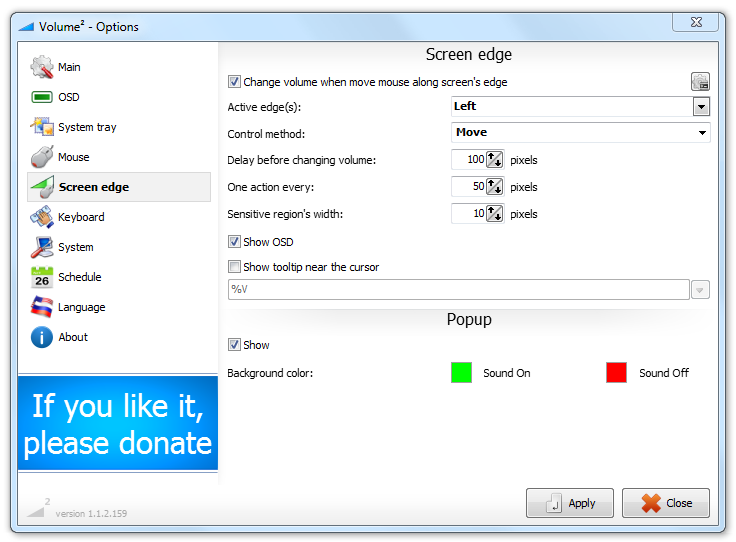The width and height of the screenshot is (736, 542).
Task: Expand the Active edge(s) dropdown arrow
Action: (701, 107)
